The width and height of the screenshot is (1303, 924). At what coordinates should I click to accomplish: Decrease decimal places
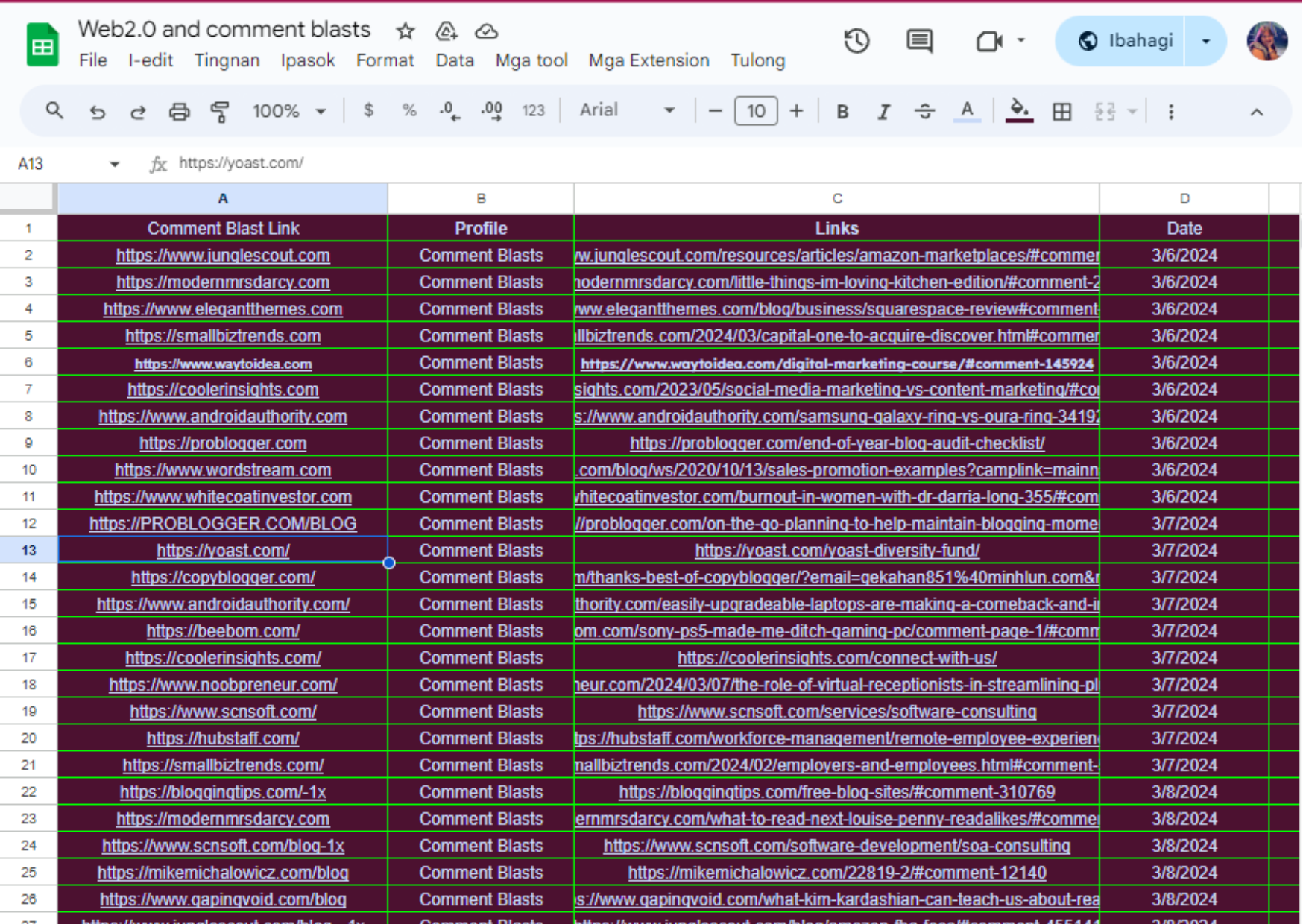(x=449, y=111)
